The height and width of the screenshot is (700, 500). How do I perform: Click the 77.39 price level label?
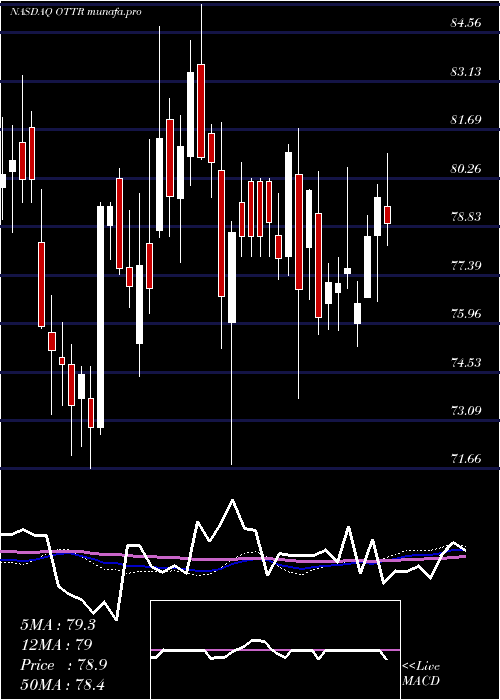tap(466, 265)
